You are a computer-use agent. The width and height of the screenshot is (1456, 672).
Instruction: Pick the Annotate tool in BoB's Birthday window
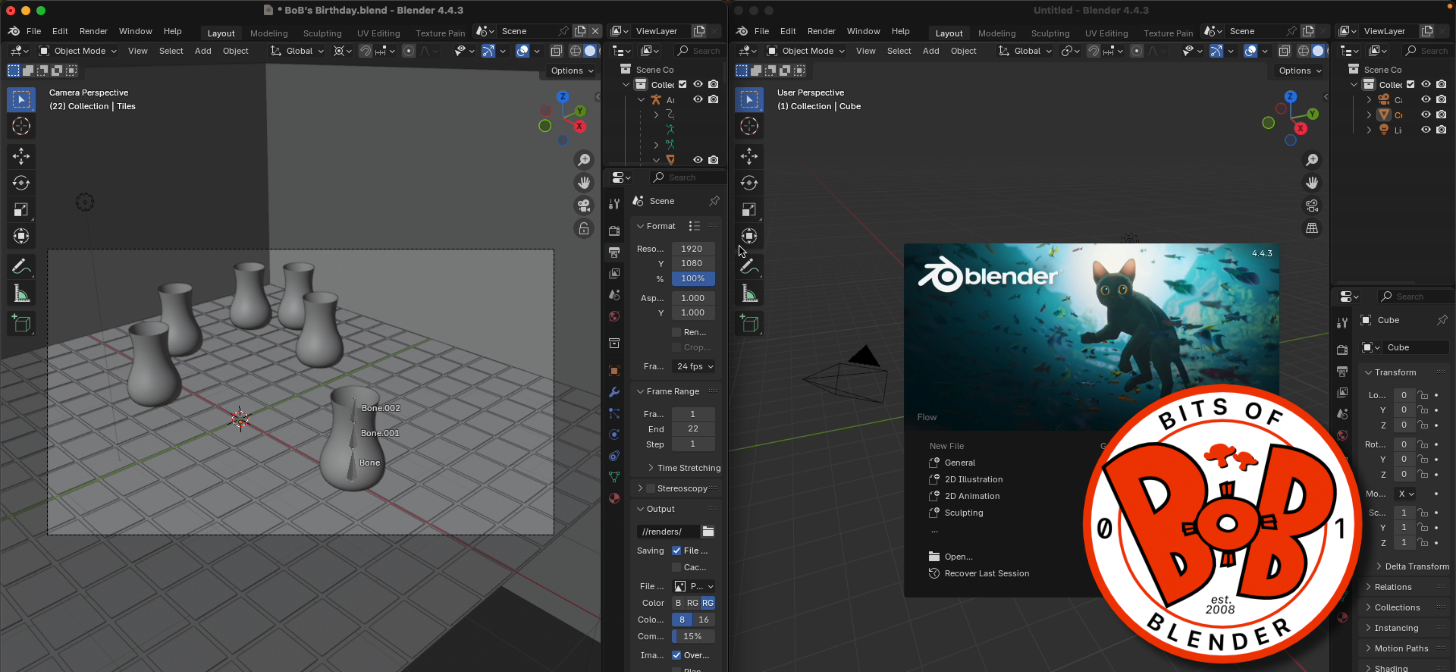(21, 266)
